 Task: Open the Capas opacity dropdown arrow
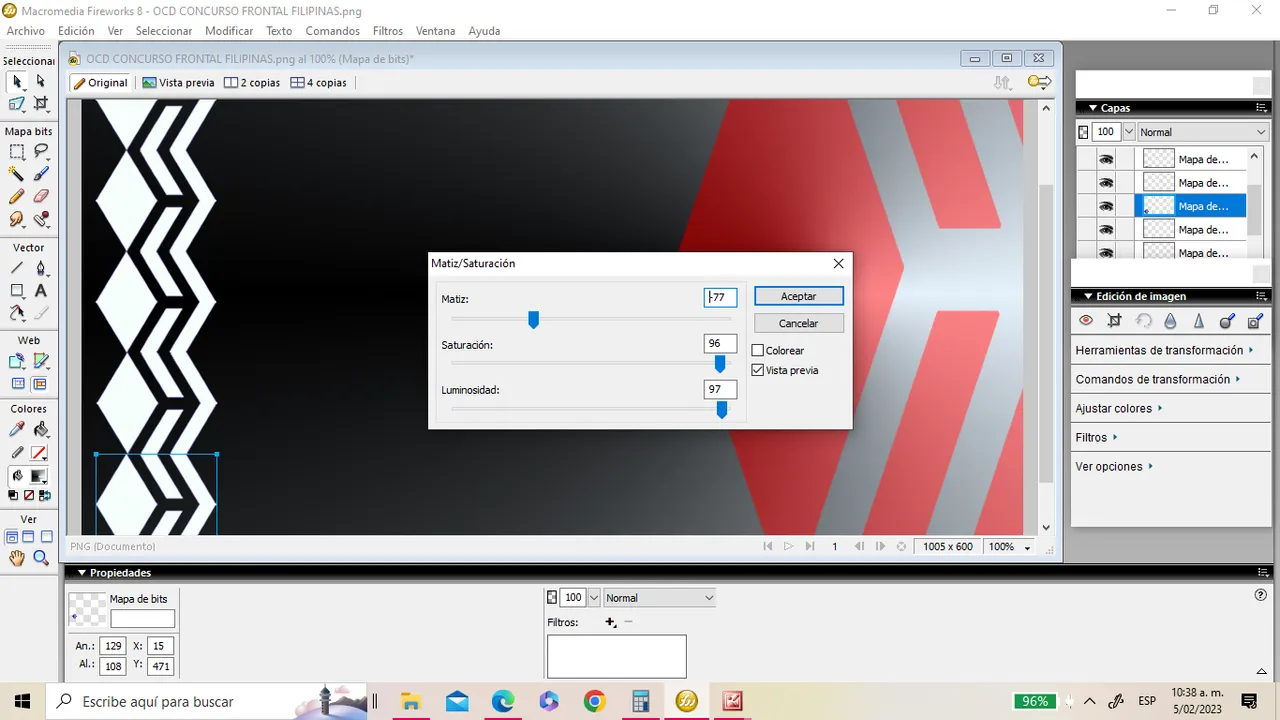tap(1129, 132)
